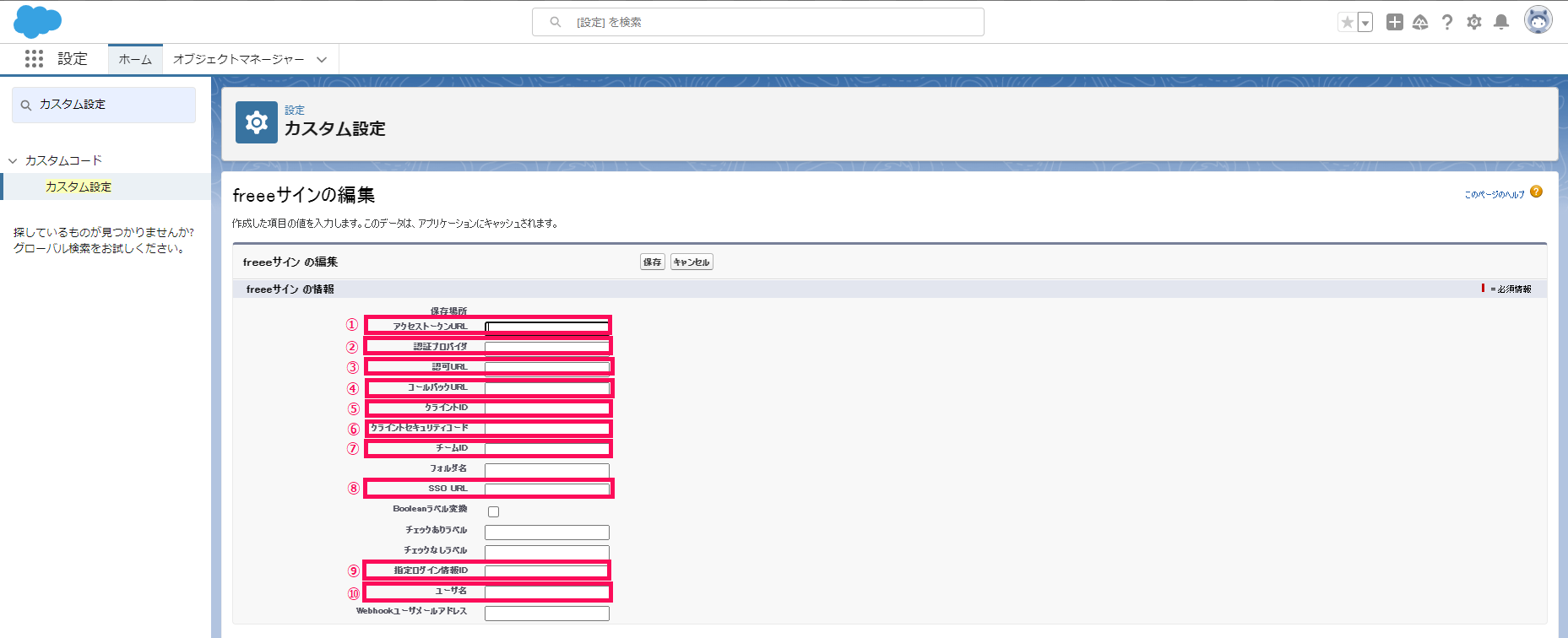Screen dimensions: 1568x638
Task: Click the Quick Find box with カスタム設定
Action: [104, 105]
